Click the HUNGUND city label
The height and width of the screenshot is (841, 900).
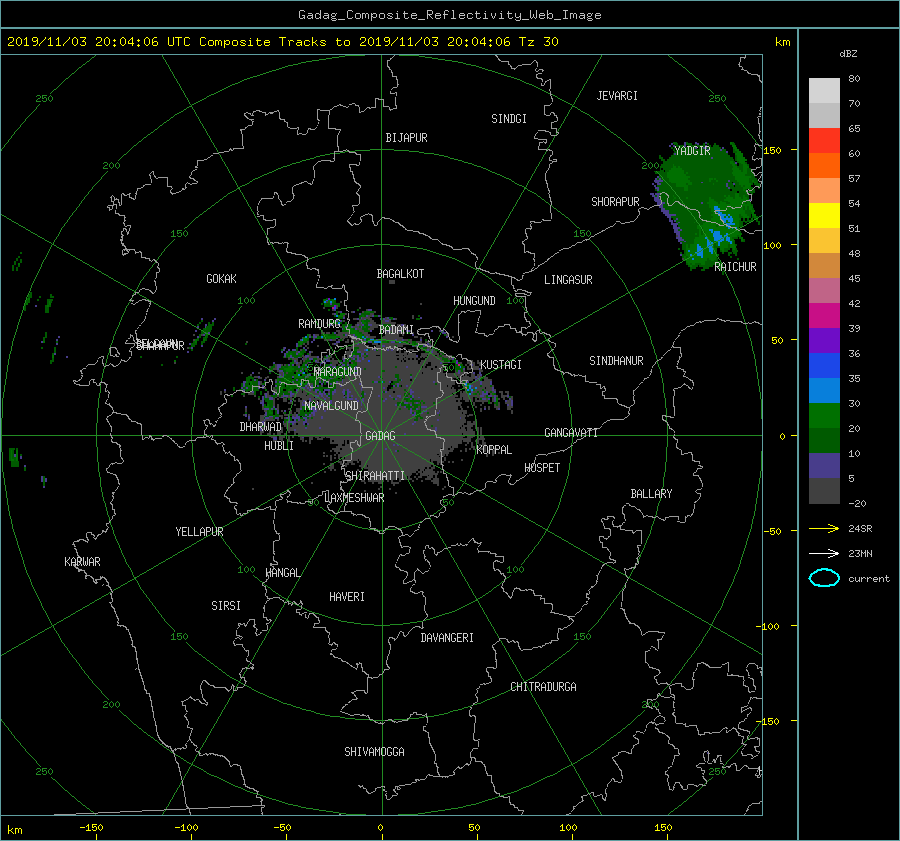(x=474, y=301)
